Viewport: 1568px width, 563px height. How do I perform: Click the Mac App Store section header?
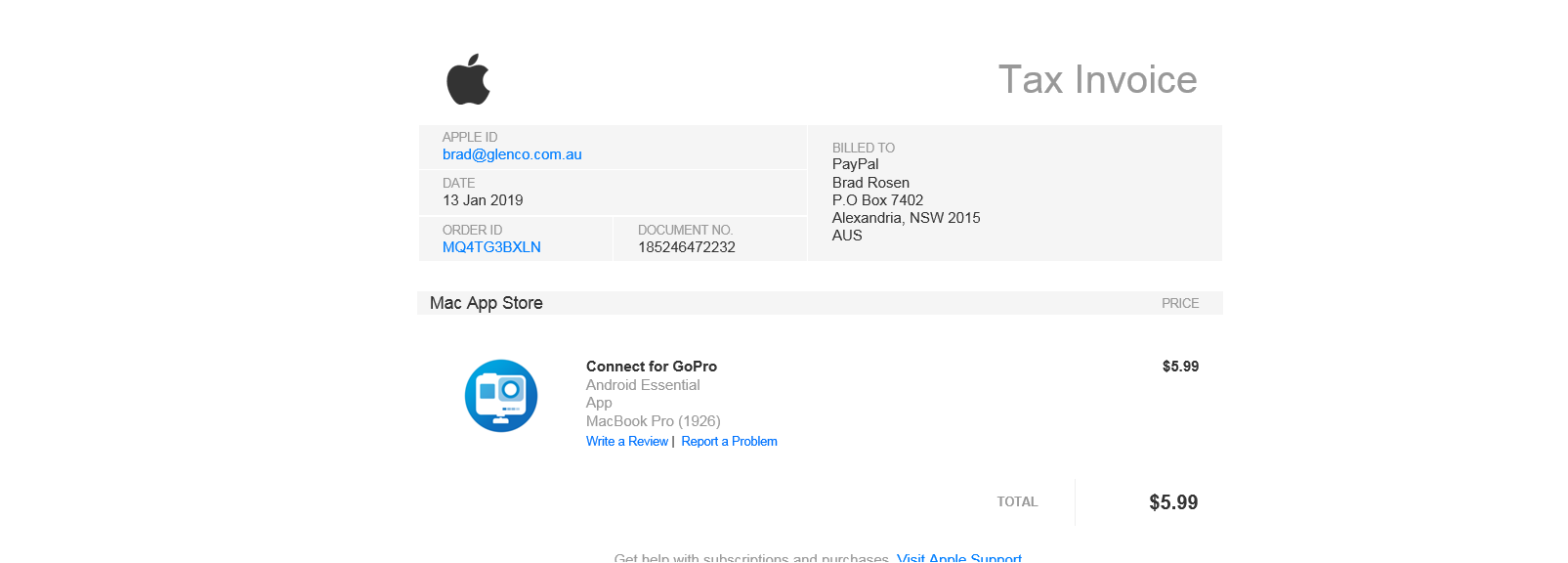(486, 303)
